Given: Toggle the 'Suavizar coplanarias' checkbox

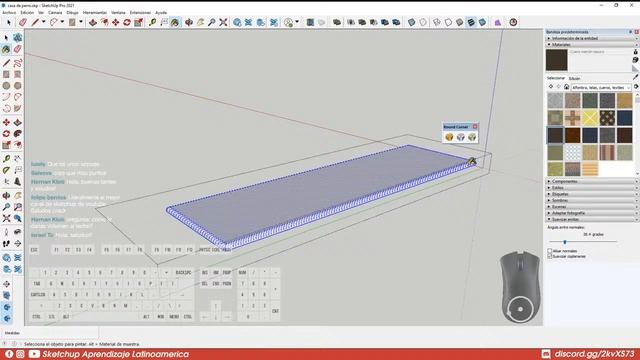Looking at the screenshot, I should [550, 256].
